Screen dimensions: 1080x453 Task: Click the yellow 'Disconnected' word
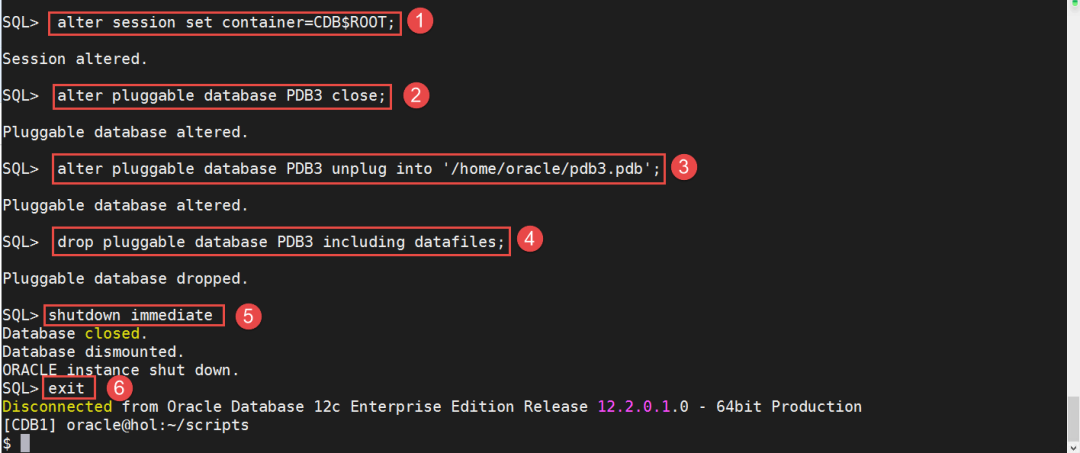pyautogui.click(x=57, y=407)
